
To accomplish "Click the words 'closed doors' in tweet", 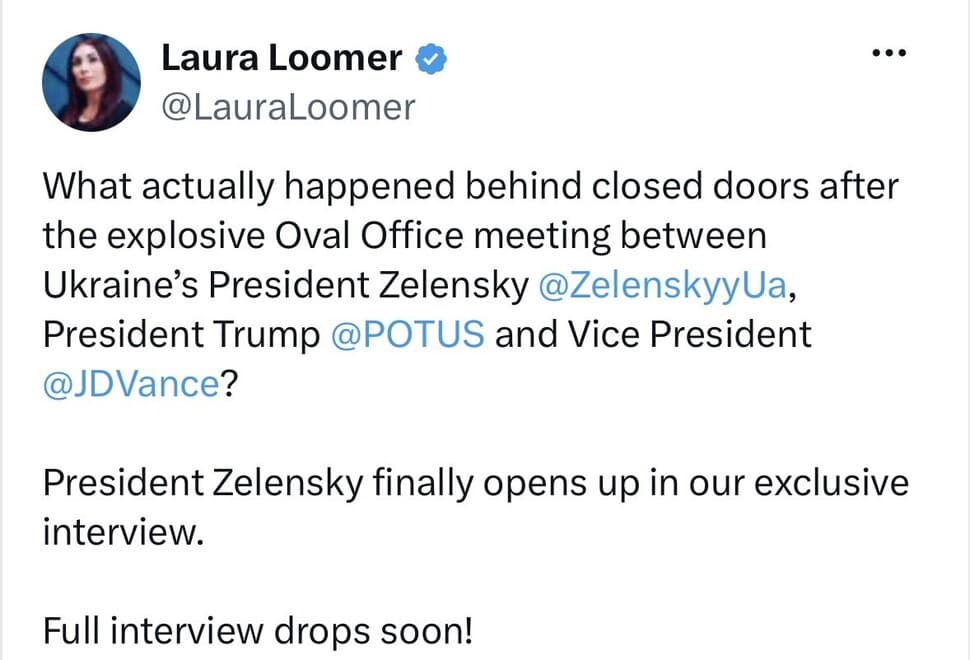I will (x=700, y=186).
